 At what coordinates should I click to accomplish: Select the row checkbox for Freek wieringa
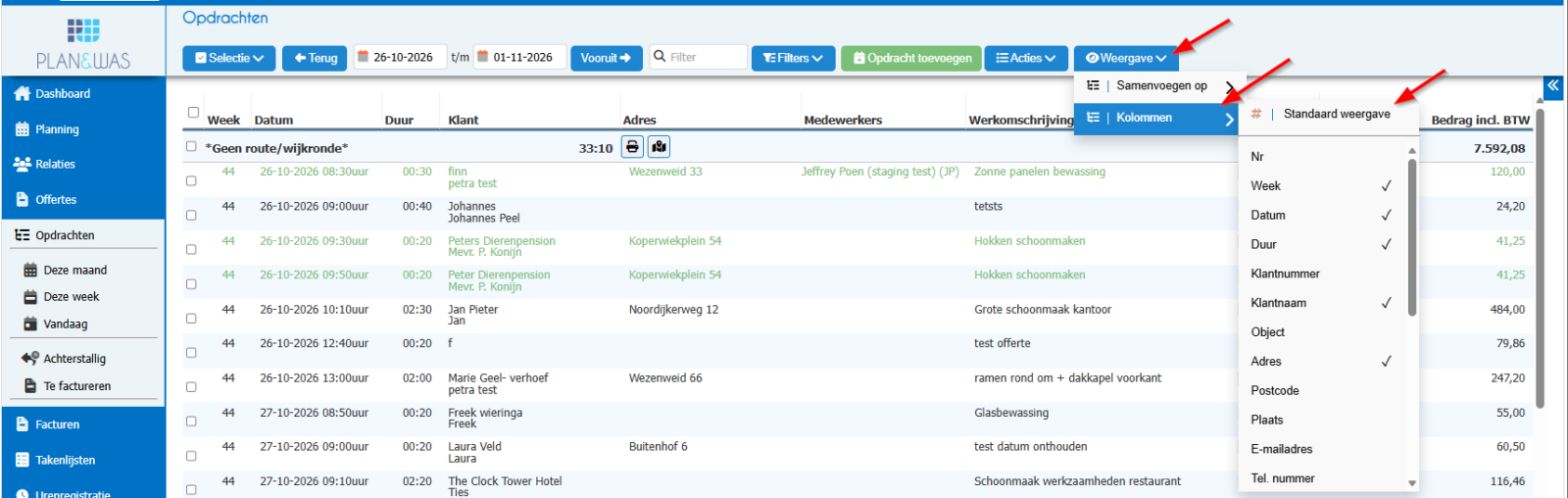(x=191, y=421)
